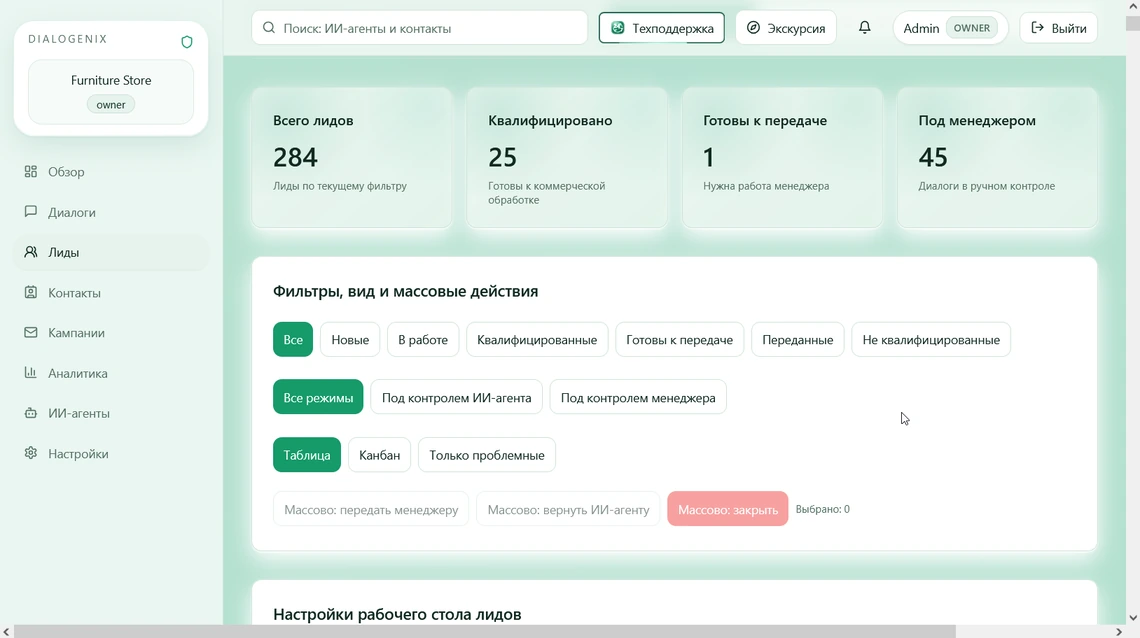This screenshot has height=638, width=1140.
Task: Click the Настройки gear icon
Action: 31,453
